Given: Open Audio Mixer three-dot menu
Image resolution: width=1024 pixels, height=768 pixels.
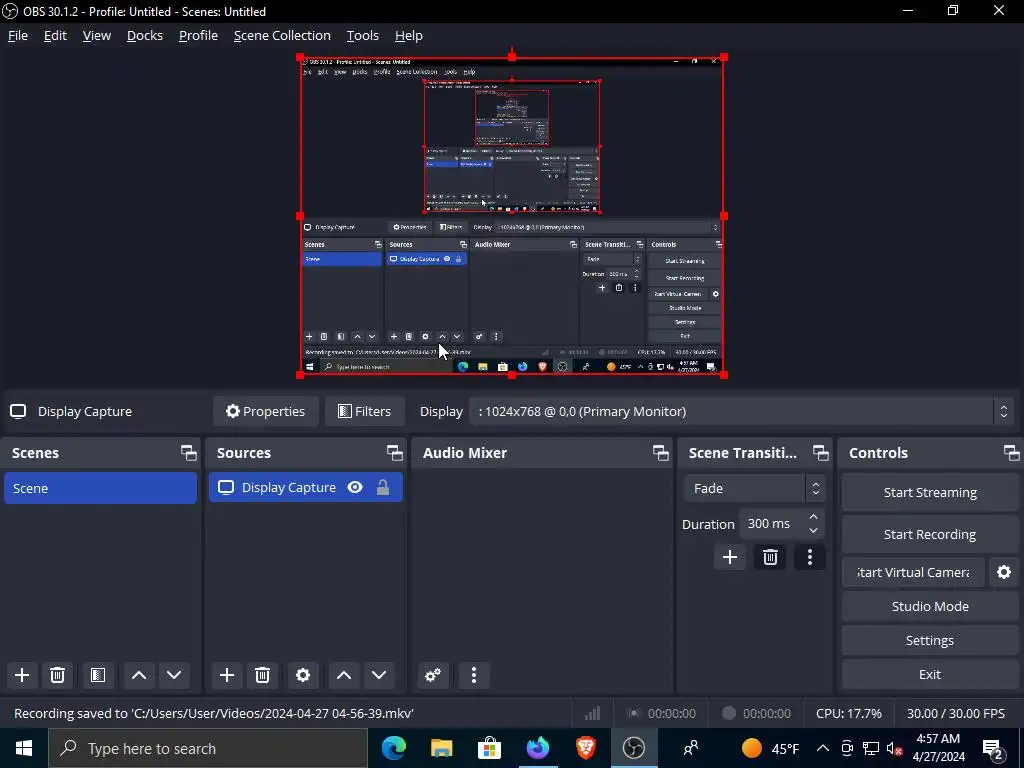Looking at the screenshot, I should click(x=474, y=675).
